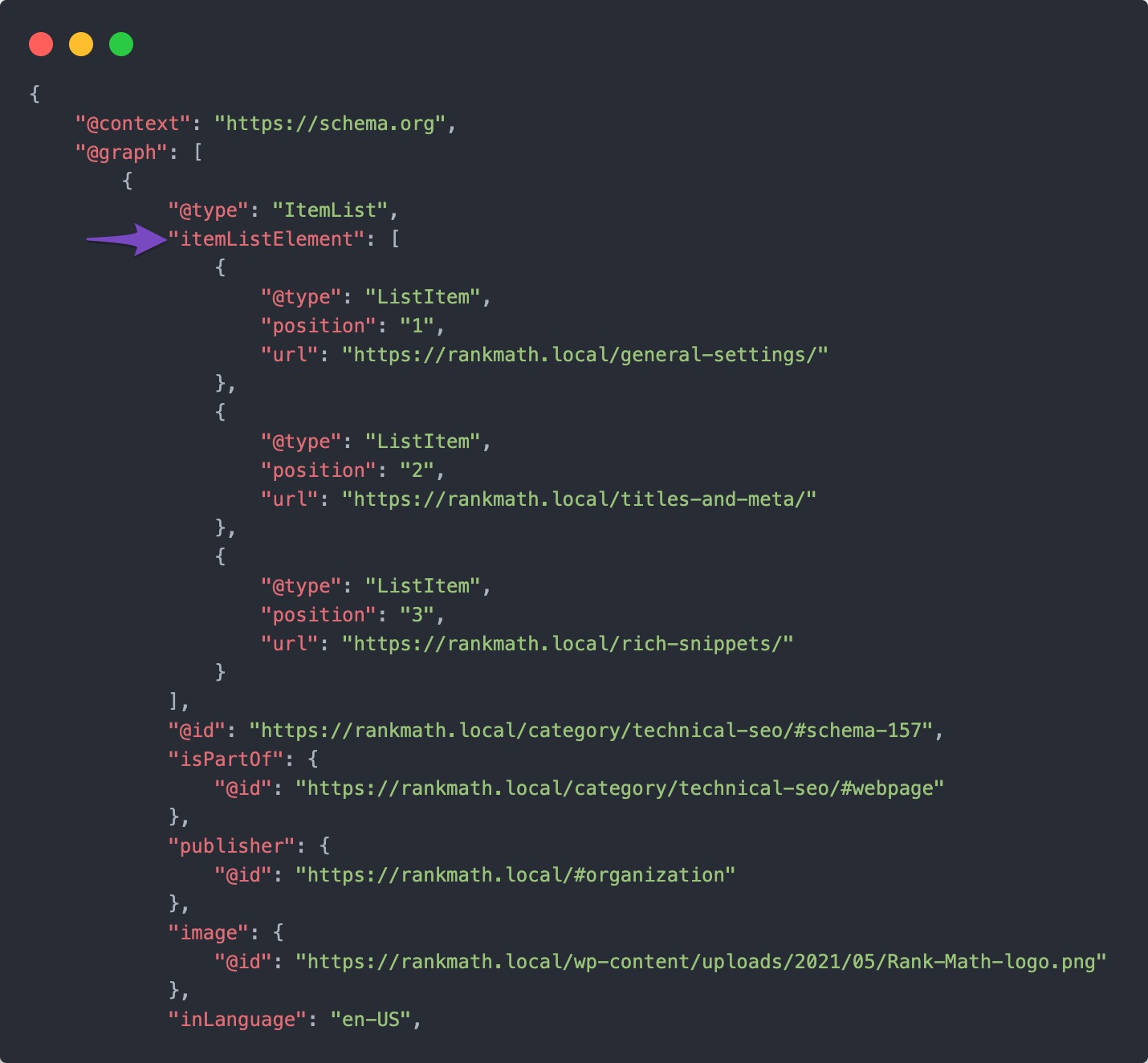Image resolution: width=1148 pixels, height=1063 pixels.
Task: Click the "isPartOf" key
Action: 226,760
